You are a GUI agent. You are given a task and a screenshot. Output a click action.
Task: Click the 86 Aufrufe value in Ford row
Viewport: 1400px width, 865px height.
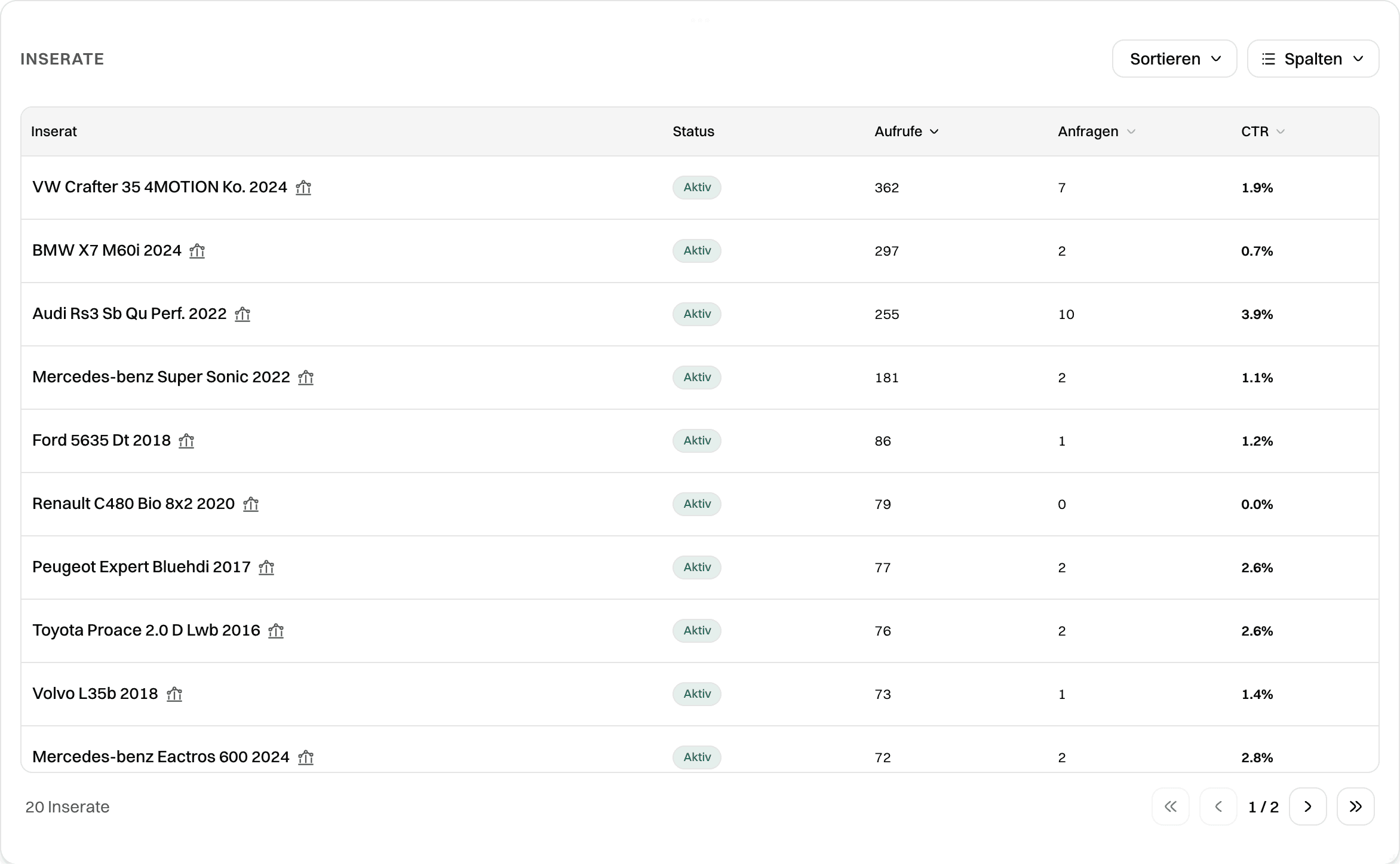click(x=883, y=441)
